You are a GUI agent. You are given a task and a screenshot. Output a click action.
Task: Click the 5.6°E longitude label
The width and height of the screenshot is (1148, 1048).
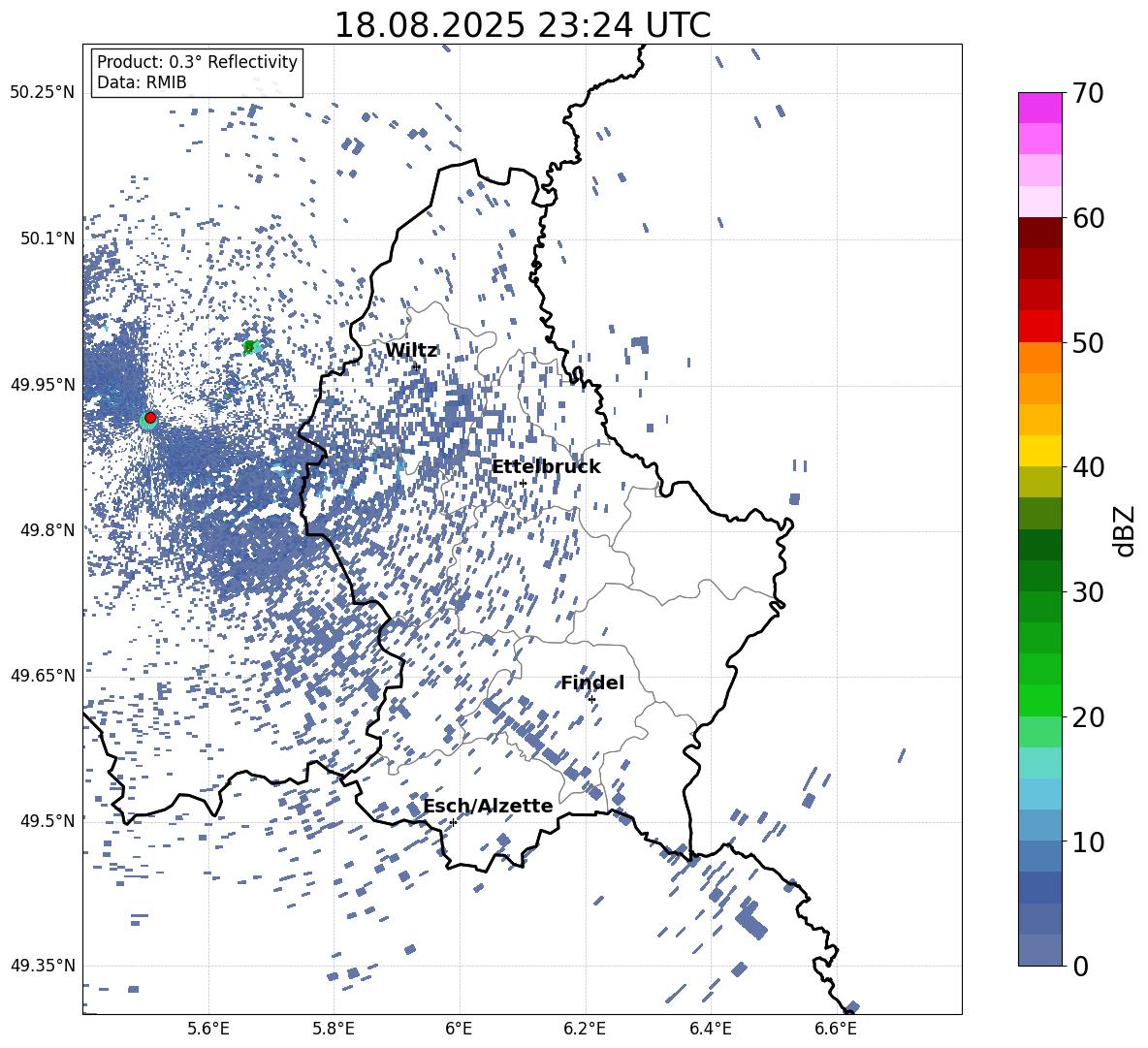pos(208,1029)
